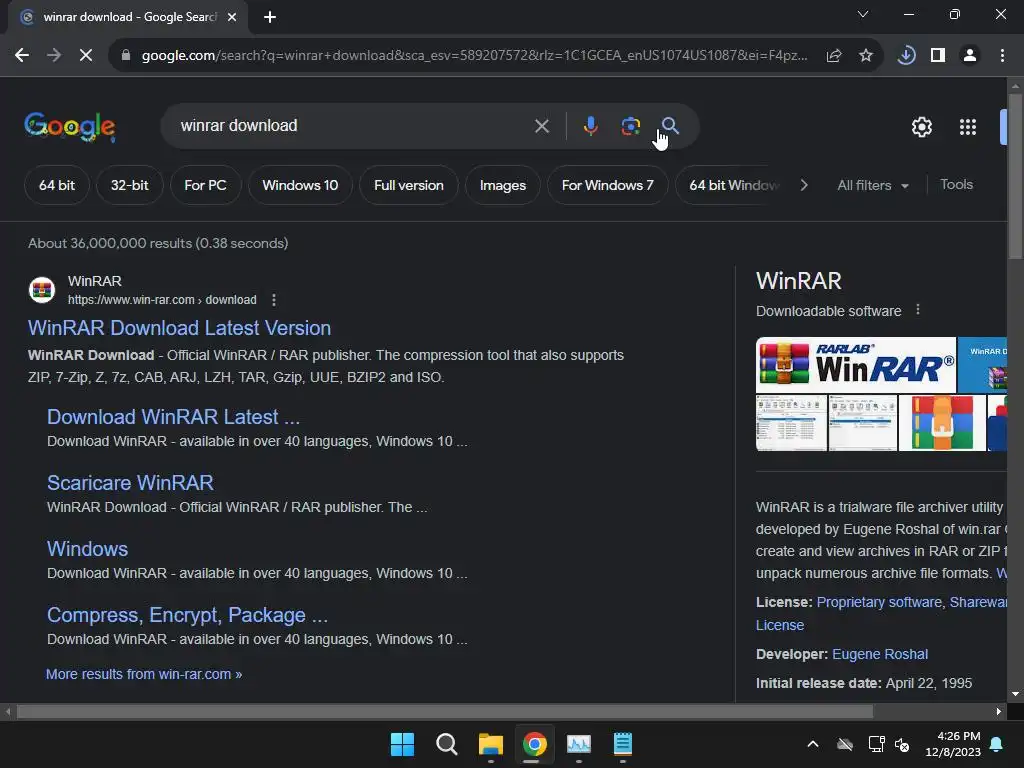Open the Windows Start menu
1024x768 pixels.
coord(402,744)
